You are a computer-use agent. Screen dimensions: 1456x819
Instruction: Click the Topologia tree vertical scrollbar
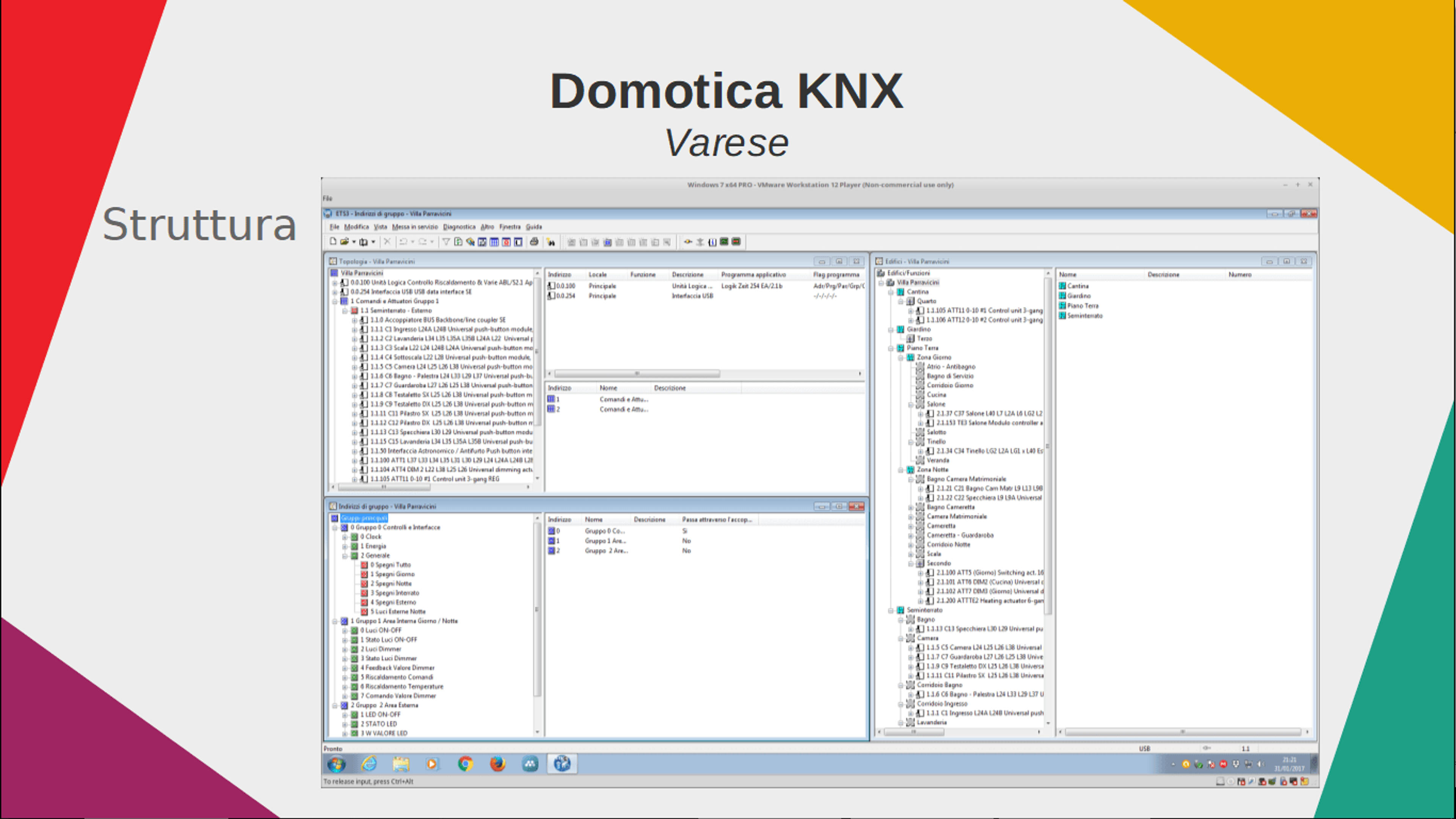click(x=538, y=376)
